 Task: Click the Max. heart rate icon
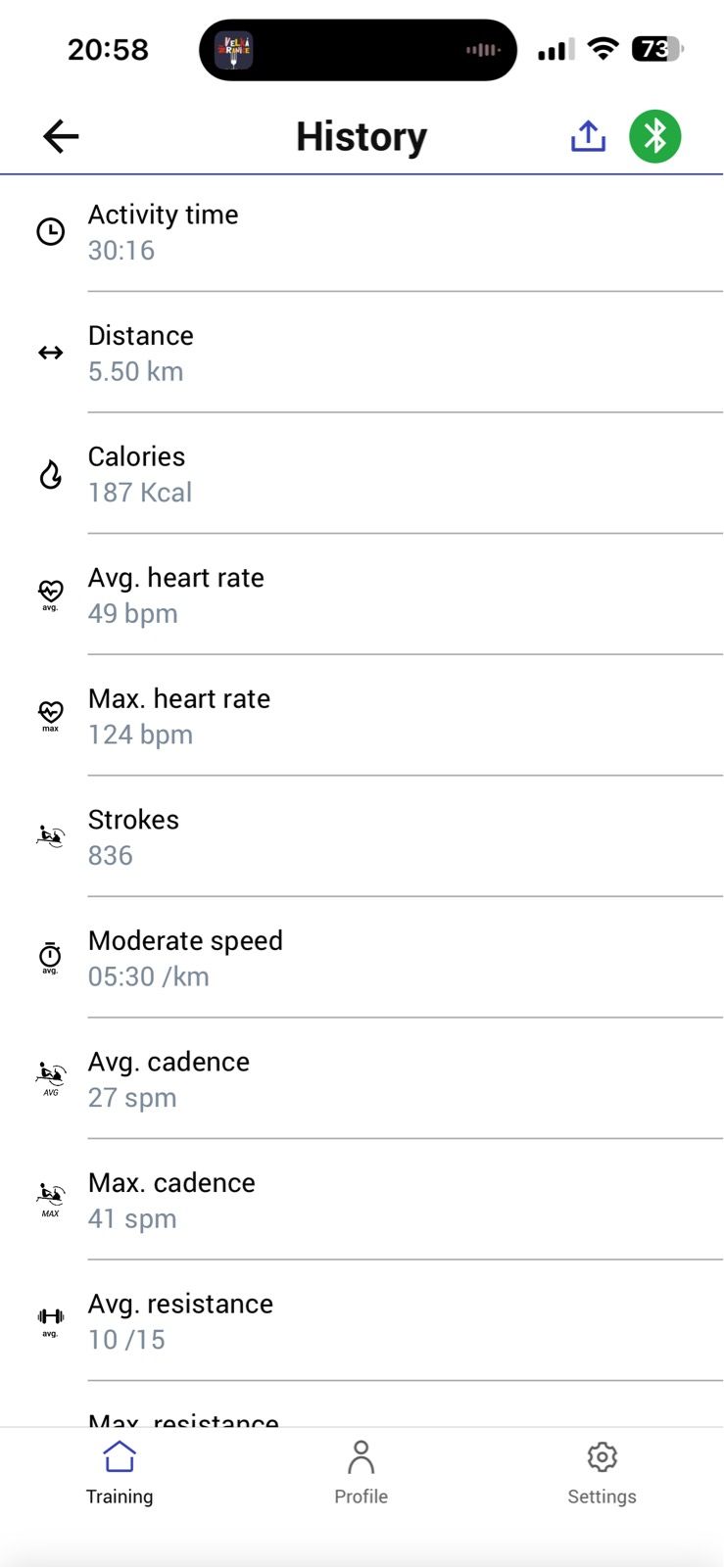tap(51, 715)
